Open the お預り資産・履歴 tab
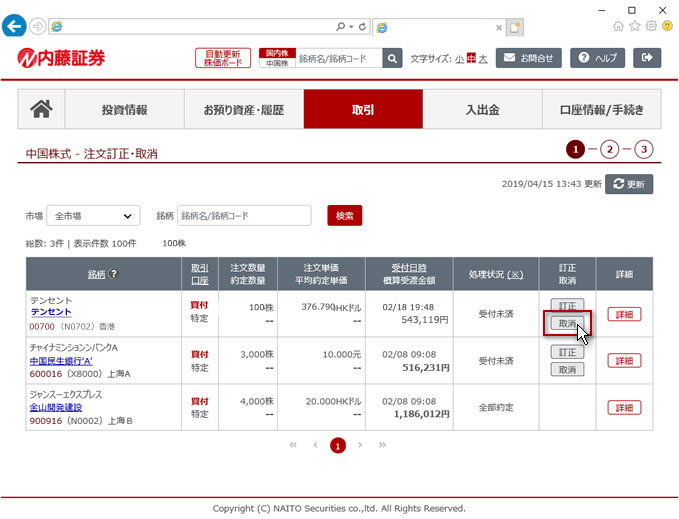This screenshot has height=519, width=679. 244,109
